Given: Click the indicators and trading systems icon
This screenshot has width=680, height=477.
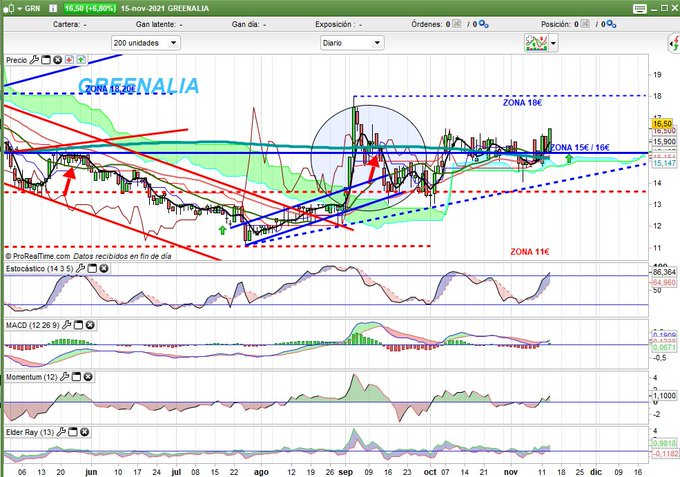Looking at the screenshot, I should (536, 43).
